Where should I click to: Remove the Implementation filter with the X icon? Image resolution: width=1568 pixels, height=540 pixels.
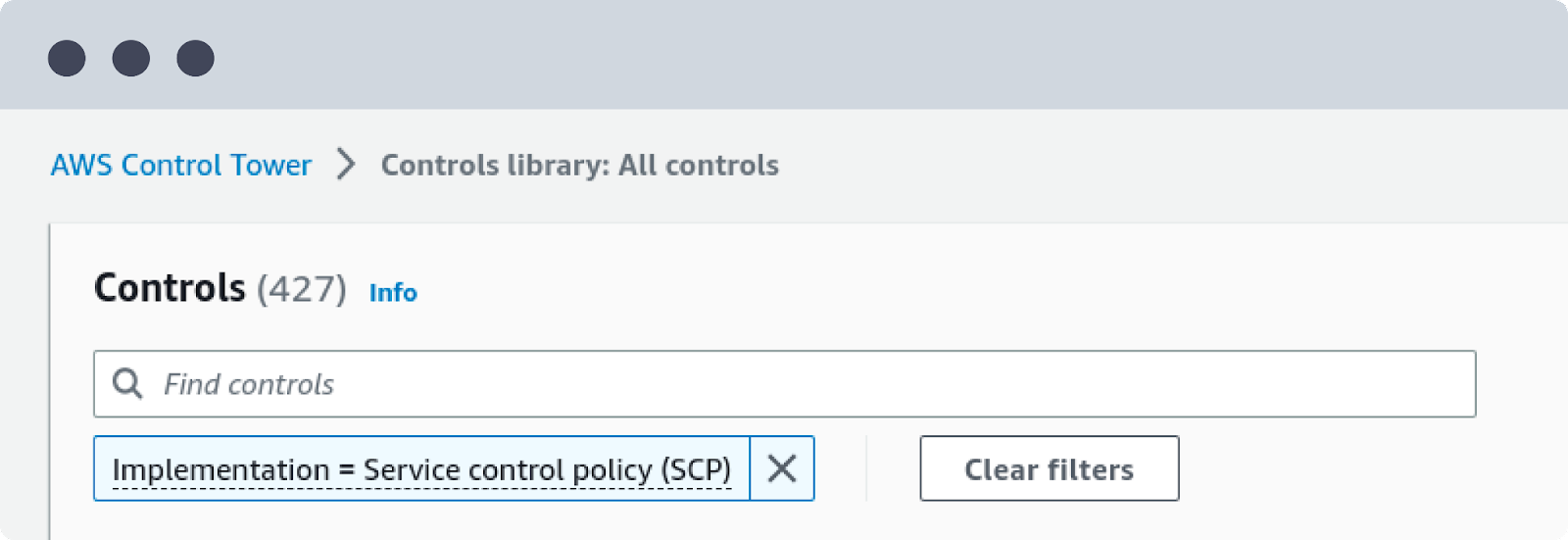point(782,468)
